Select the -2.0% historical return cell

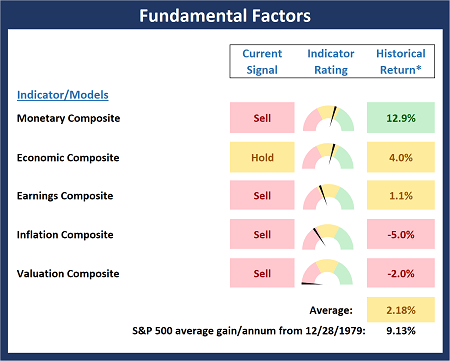coord(401,273)
